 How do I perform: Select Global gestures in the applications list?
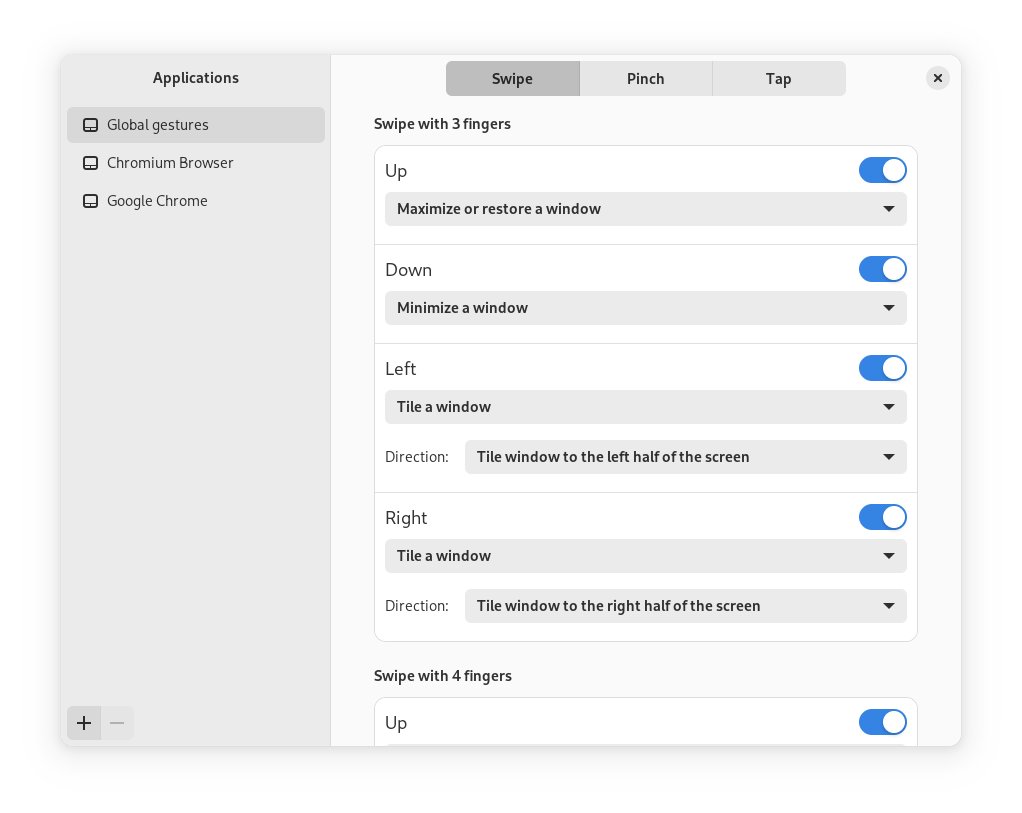coord(196,125)
